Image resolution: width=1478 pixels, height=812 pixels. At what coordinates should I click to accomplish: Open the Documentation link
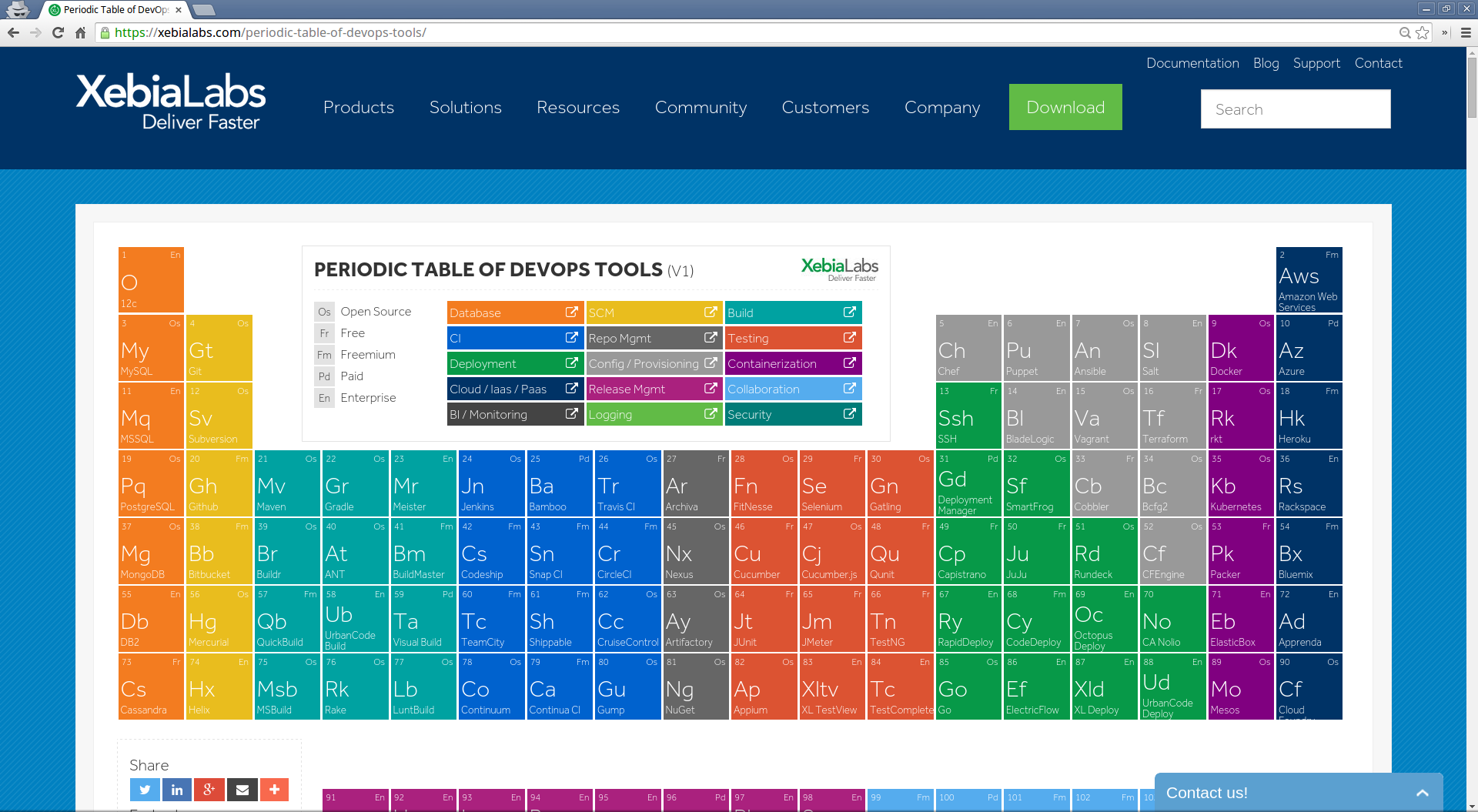point(1192,63)
